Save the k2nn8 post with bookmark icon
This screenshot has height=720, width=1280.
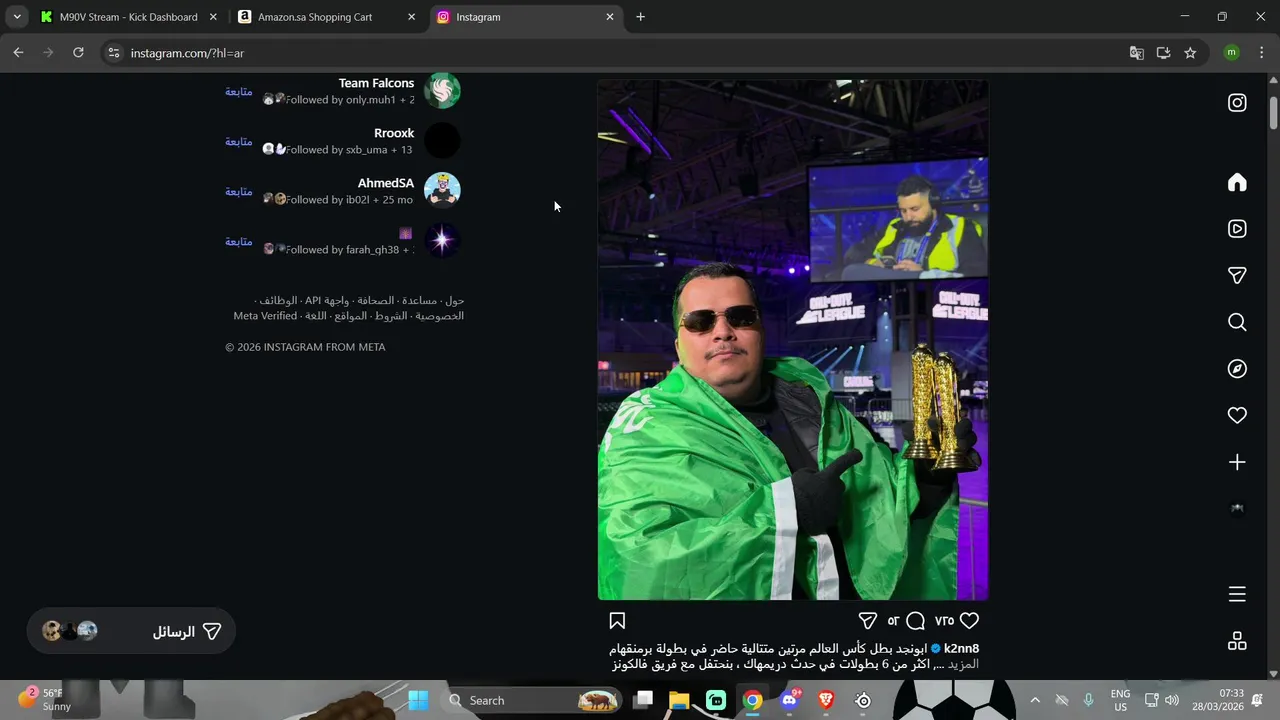[617, 621]
